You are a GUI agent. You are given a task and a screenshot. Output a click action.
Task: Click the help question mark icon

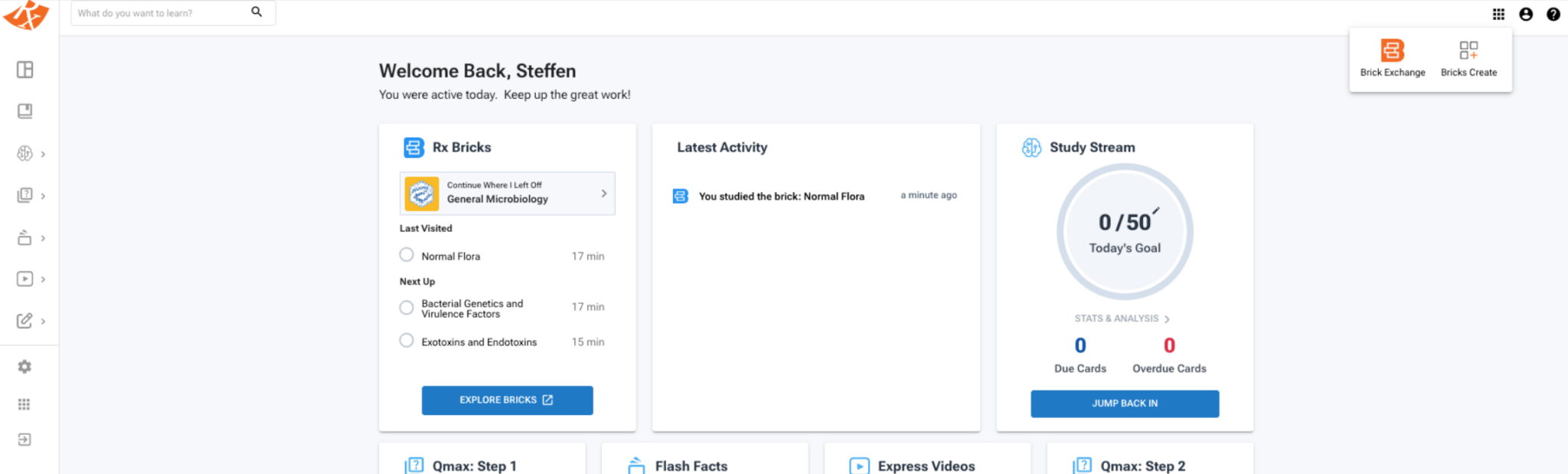click(1553, 14)
